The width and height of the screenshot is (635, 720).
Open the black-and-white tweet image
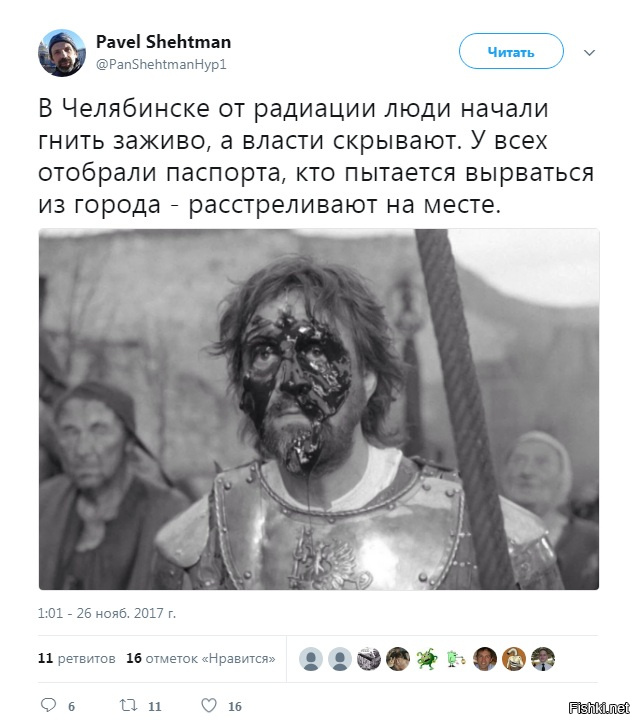(x=319, y=409)
